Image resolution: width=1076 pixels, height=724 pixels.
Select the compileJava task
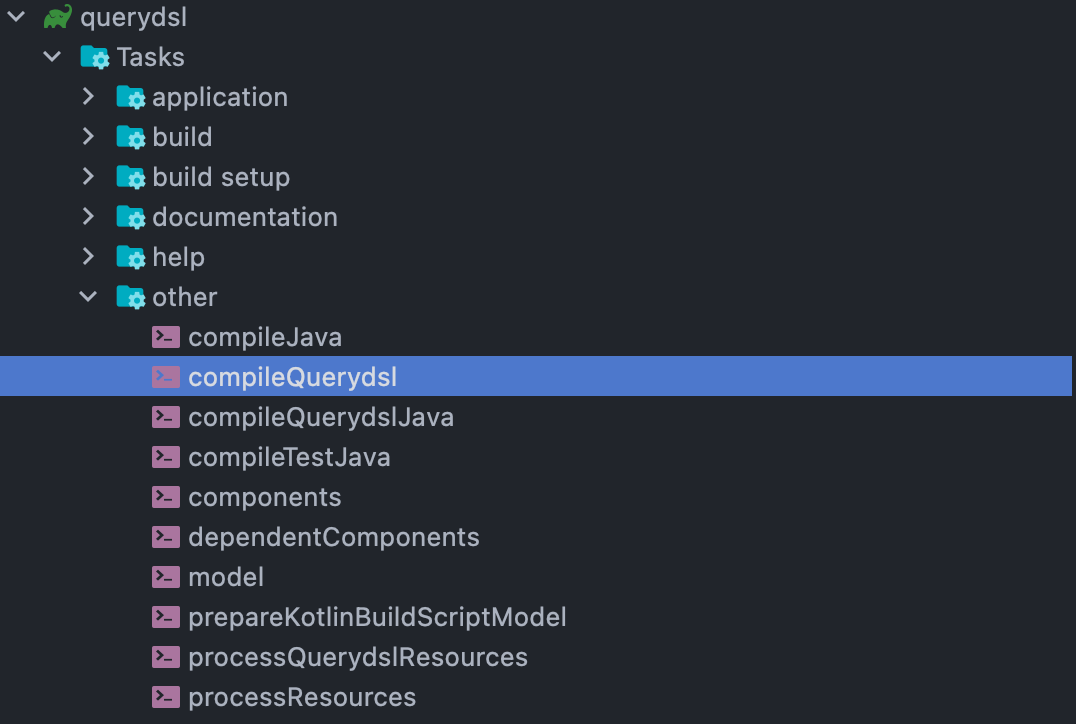(265, 337)
